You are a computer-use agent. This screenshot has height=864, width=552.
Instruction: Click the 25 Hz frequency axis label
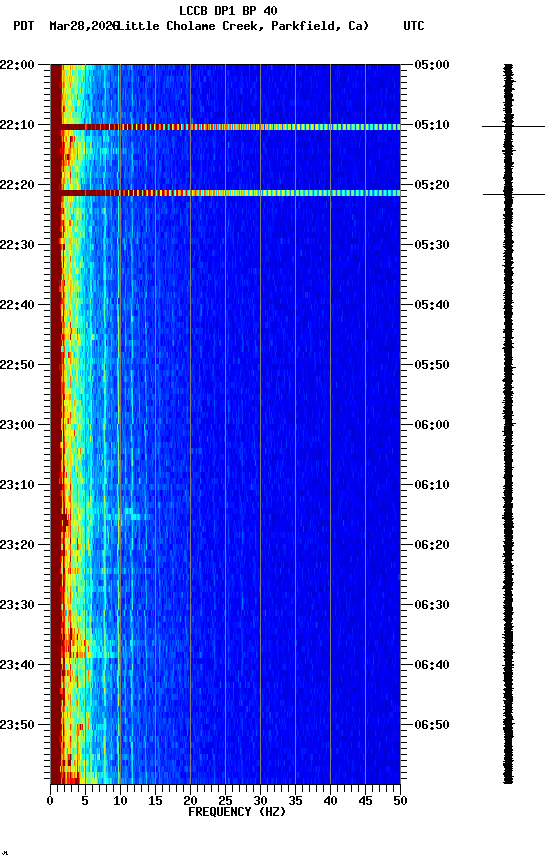point(225,801)
